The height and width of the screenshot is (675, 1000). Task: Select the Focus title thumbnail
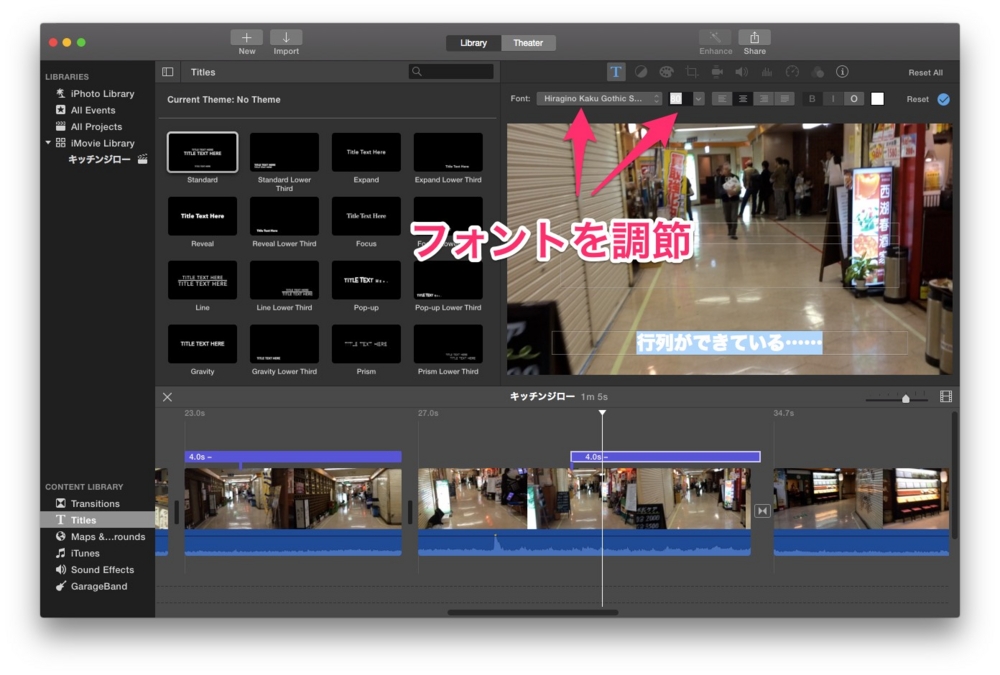tap(366, 216)
